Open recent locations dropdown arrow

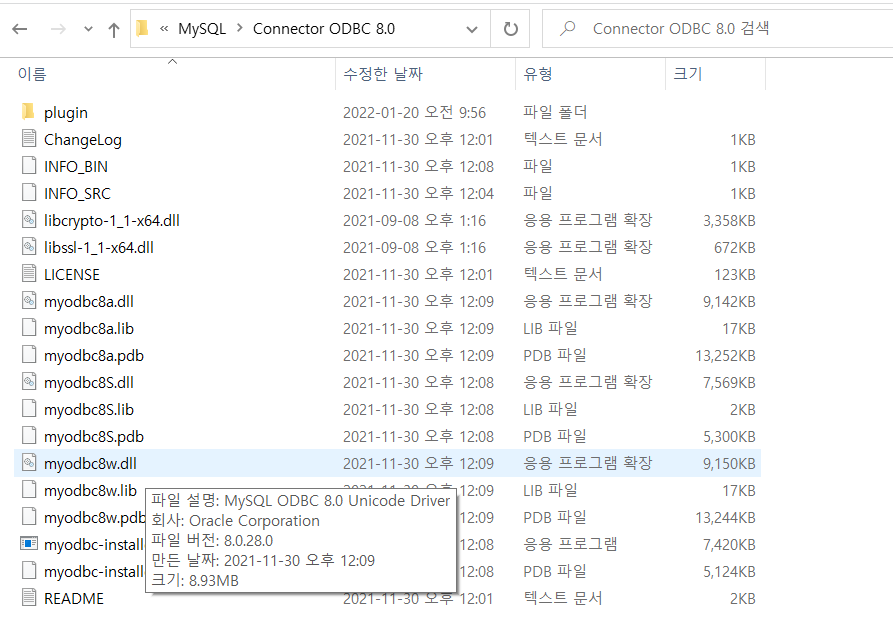pyautogui.click(x=88, y=29)
